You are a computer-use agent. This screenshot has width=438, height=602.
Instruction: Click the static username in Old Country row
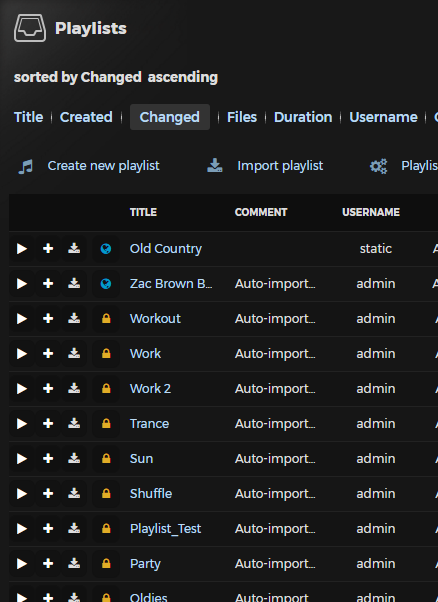[x=375, y=249]
